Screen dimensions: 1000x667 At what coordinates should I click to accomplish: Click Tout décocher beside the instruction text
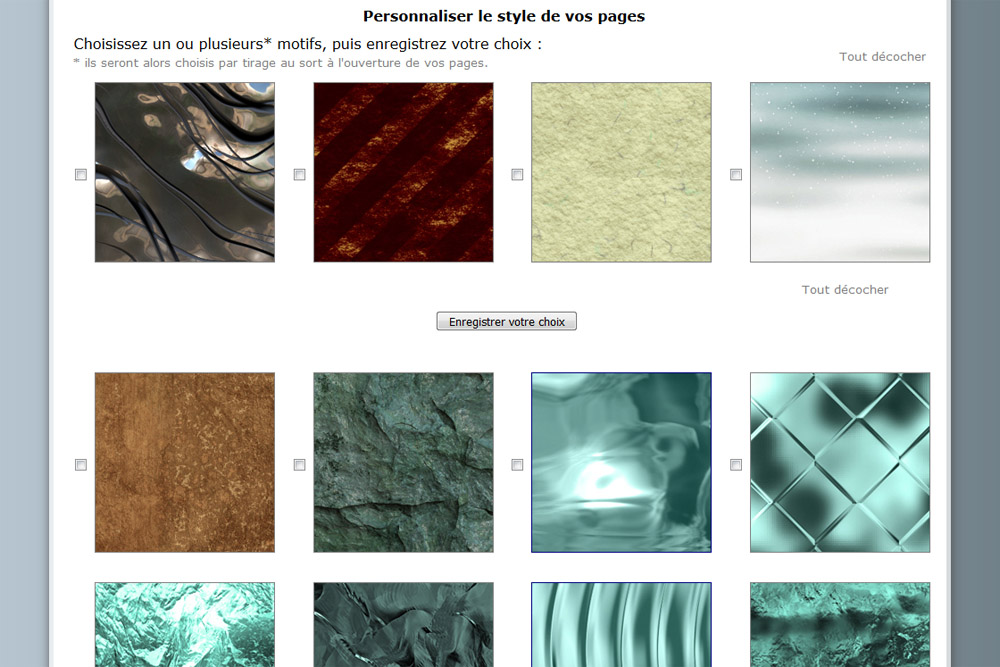pos(882,57)
